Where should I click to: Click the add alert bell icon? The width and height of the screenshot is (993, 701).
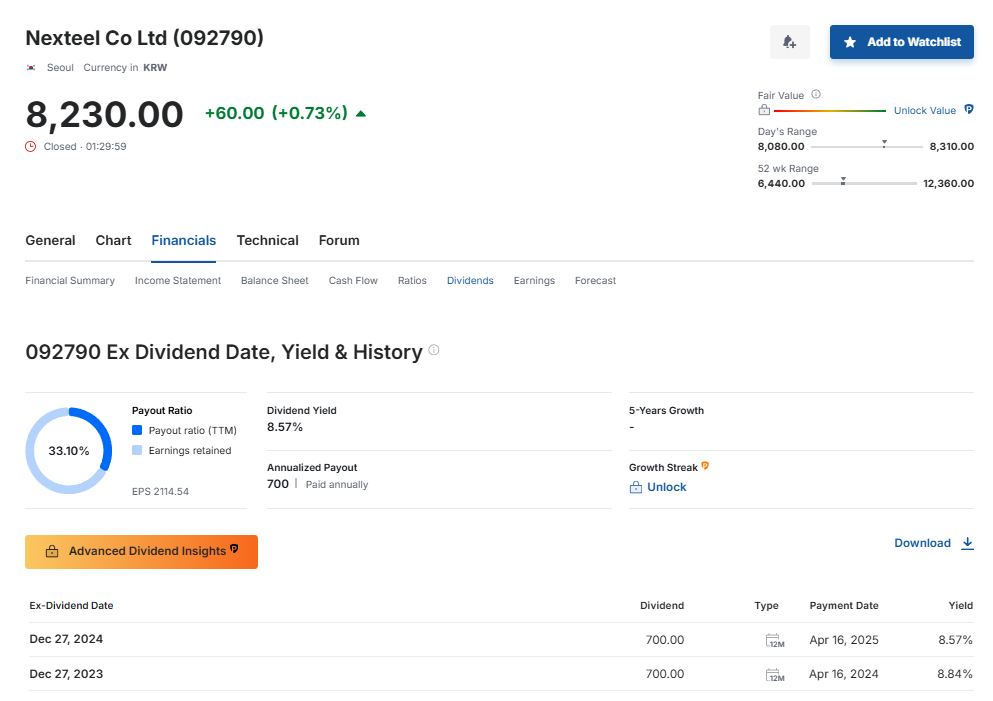(789, 42)
